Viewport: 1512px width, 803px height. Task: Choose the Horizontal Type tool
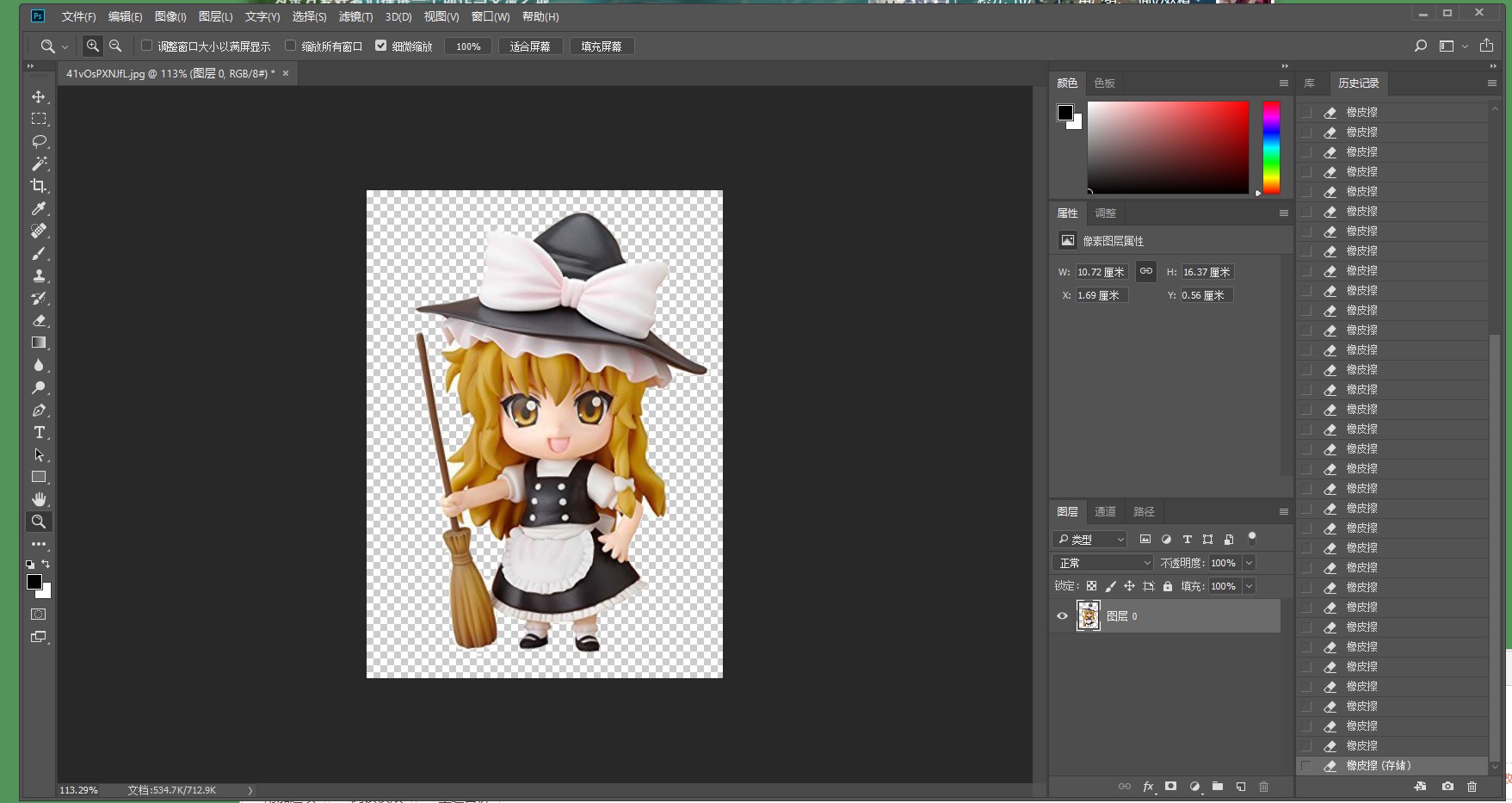pos(39,432)
